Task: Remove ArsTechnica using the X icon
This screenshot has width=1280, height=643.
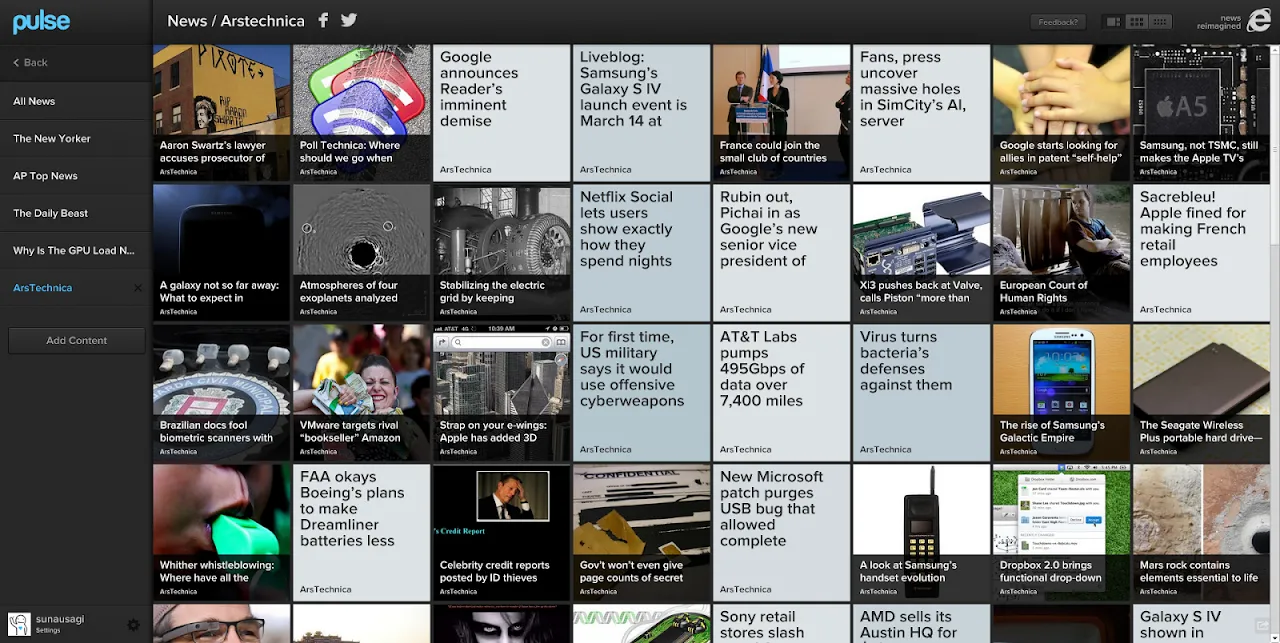Action: pos(138,288)
